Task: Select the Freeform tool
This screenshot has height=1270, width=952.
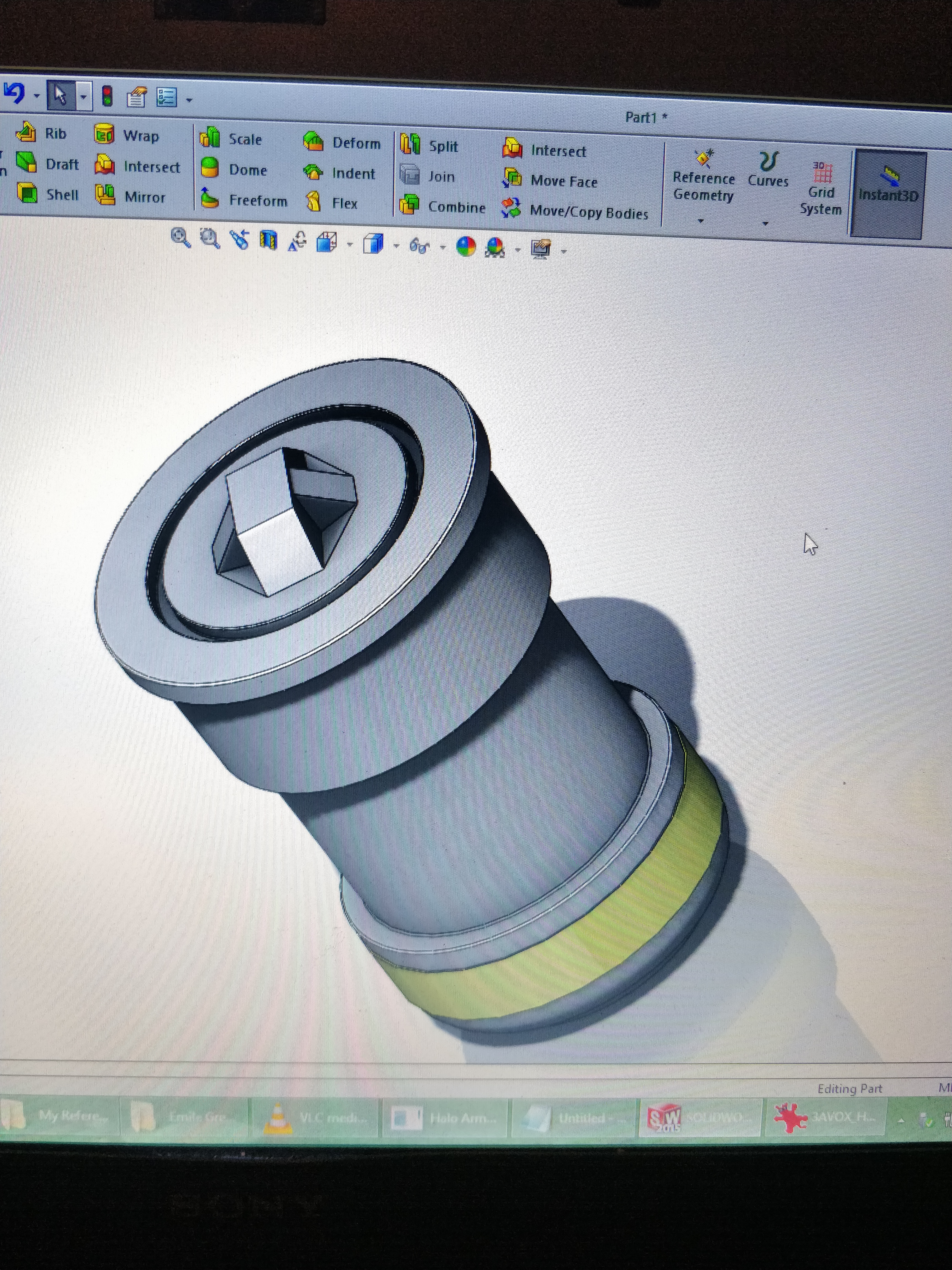Action: 244,200
